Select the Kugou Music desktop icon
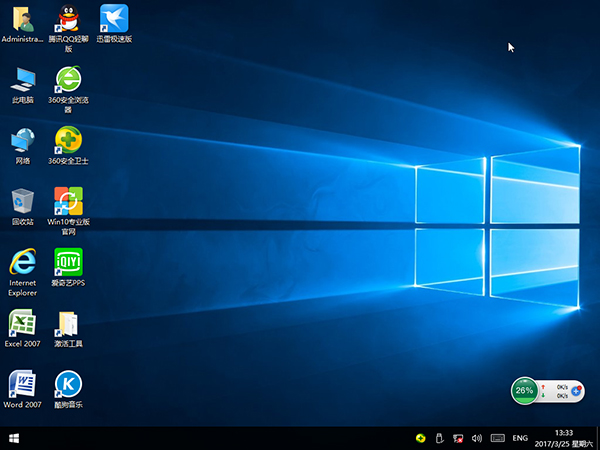Image resolution: width=600 pixels, height=450 pixels. pyautogui.click(x=68, y=384)
